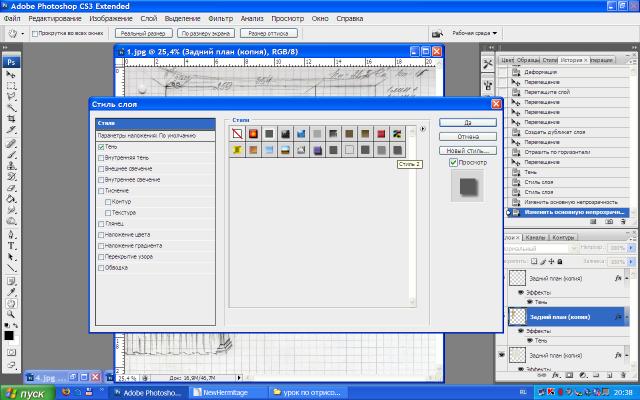The image size is (640, 400).
Task: Switch to the Каналы tab
Action: pos(535,237)
